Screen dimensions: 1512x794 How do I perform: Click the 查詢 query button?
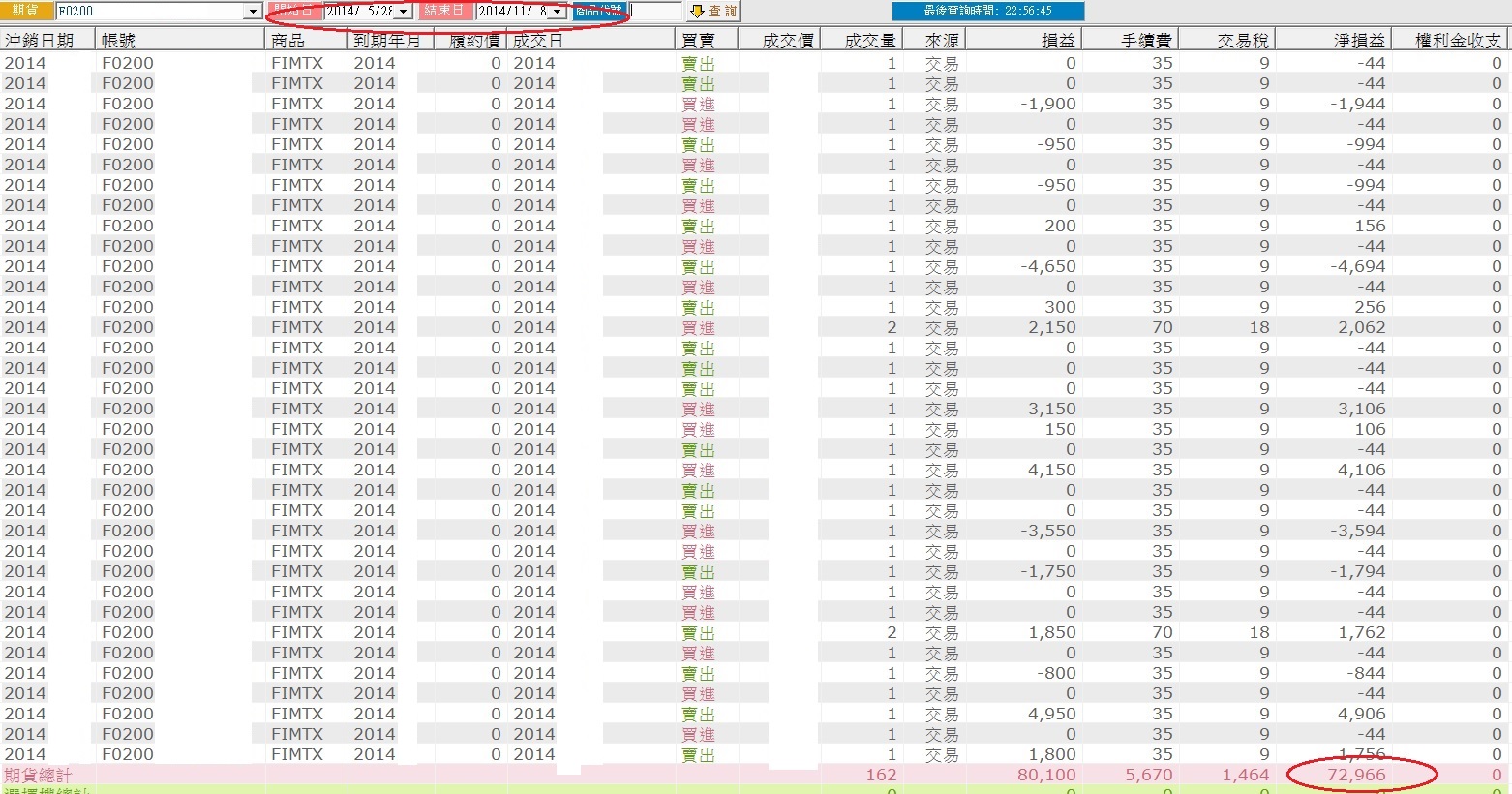(x=713, y=11)
